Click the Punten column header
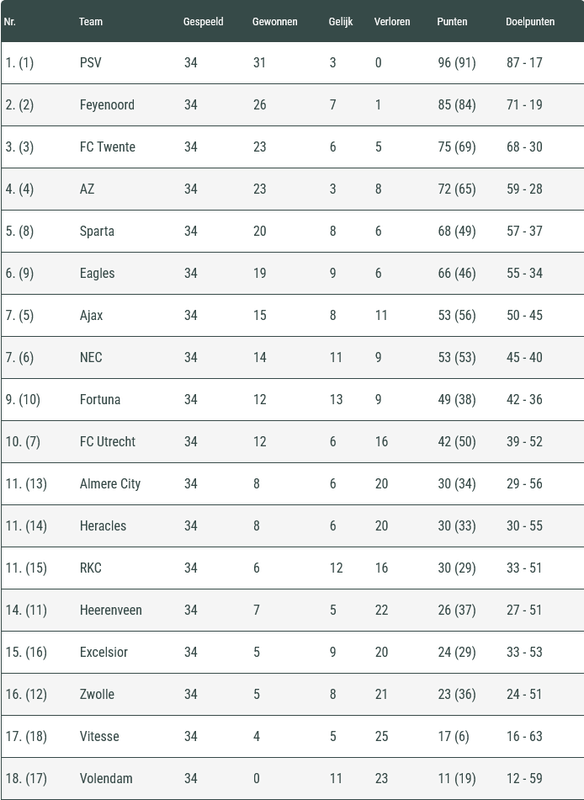This screenshot has height=800, width=584. 452,21
